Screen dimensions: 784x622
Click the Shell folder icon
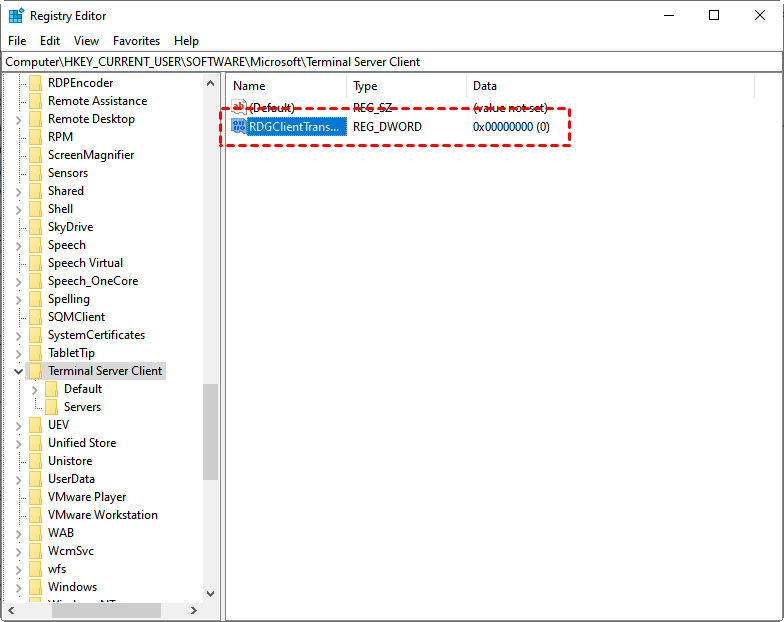coord(36,209)
